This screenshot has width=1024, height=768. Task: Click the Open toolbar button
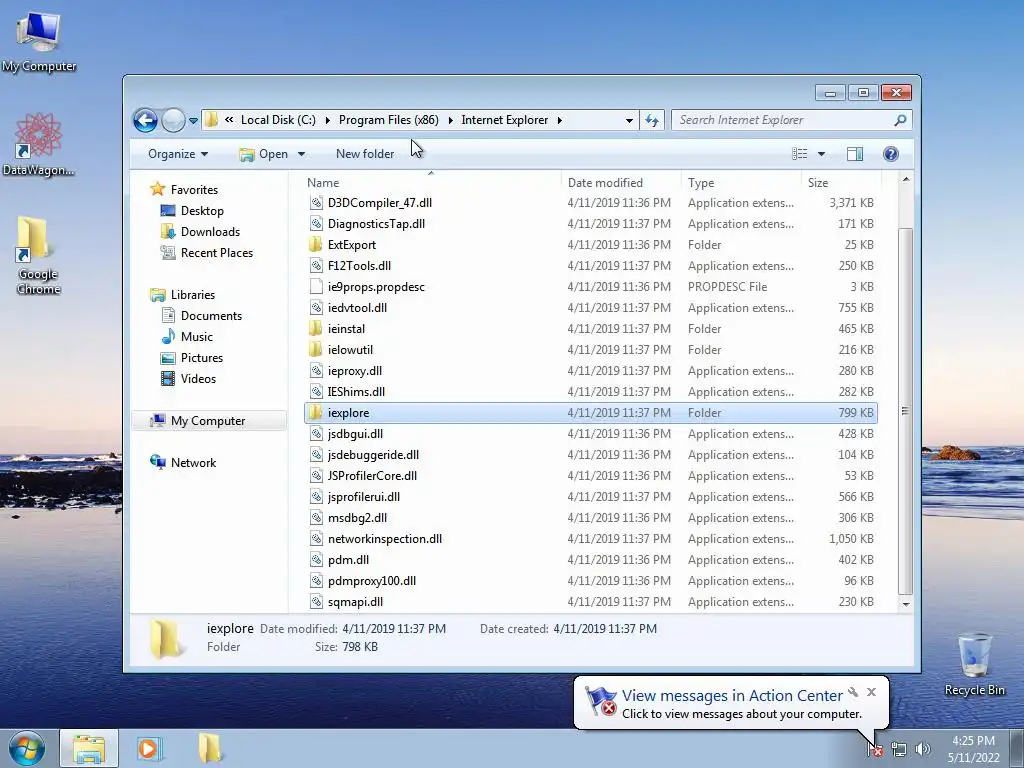pyautogui.click(x=264, y=154)
